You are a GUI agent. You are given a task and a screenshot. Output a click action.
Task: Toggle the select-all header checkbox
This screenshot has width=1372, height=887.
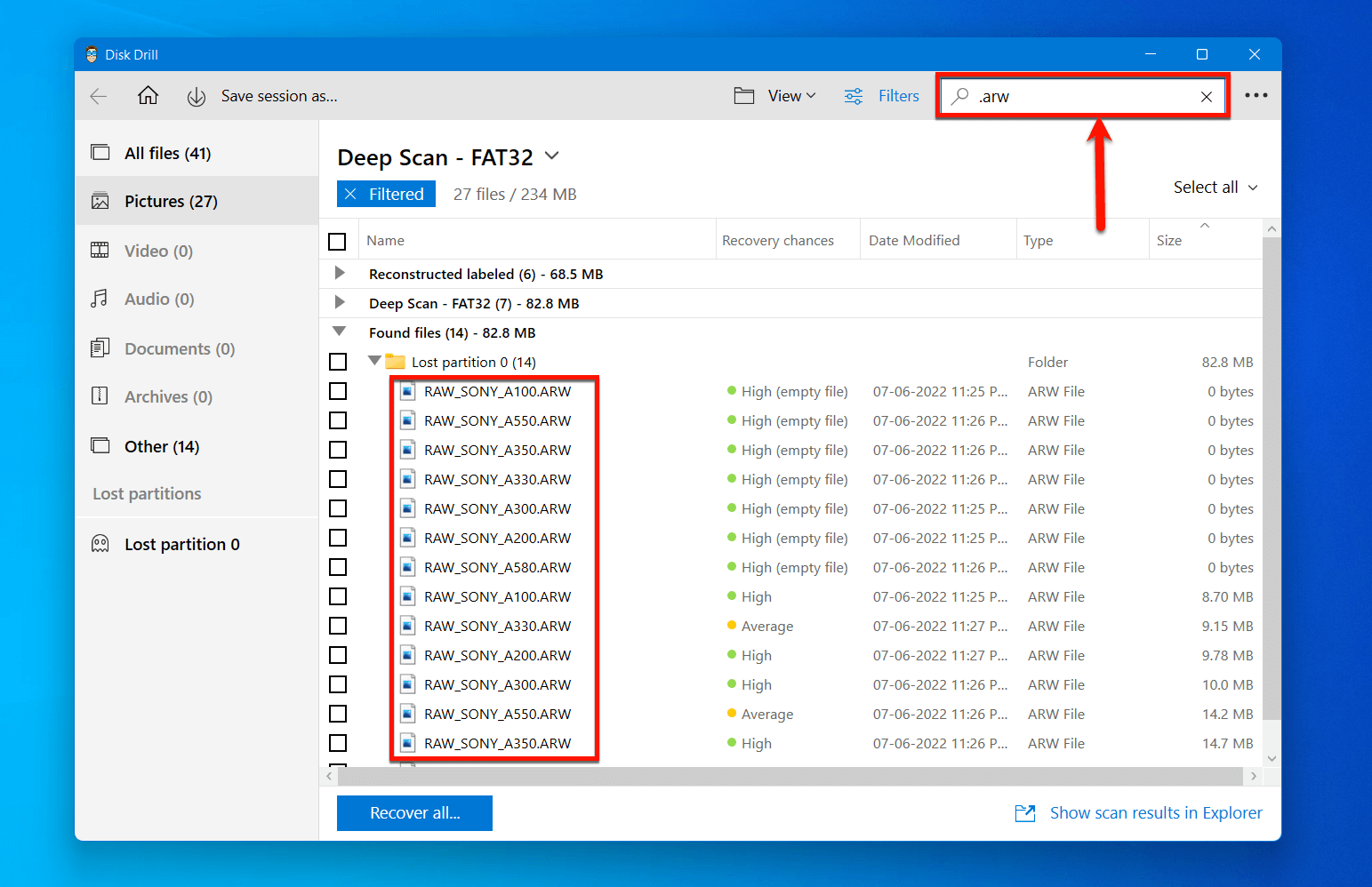(x=337, y=241)
